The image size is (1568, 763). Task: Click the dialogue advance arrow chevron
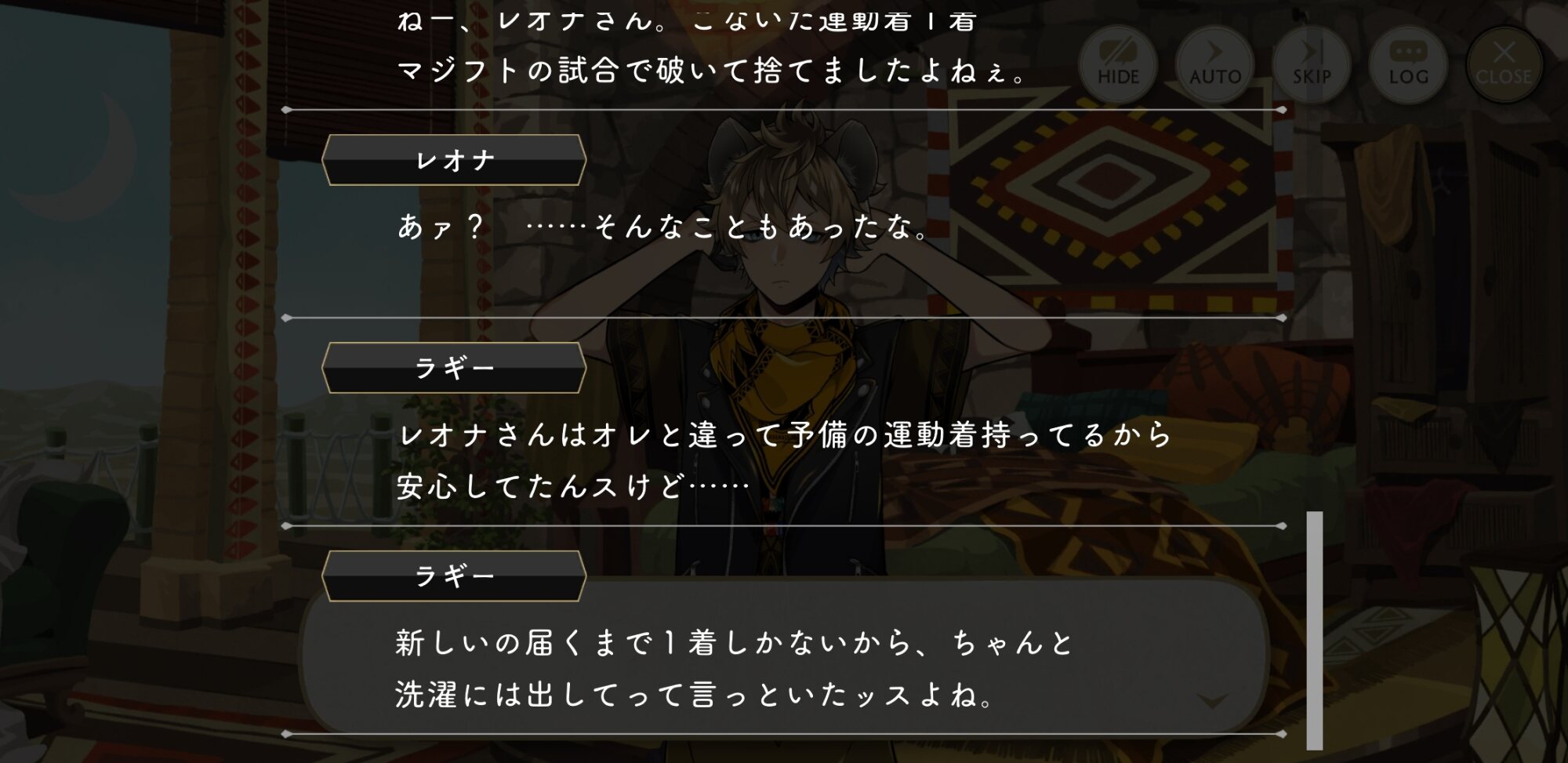1212,700
